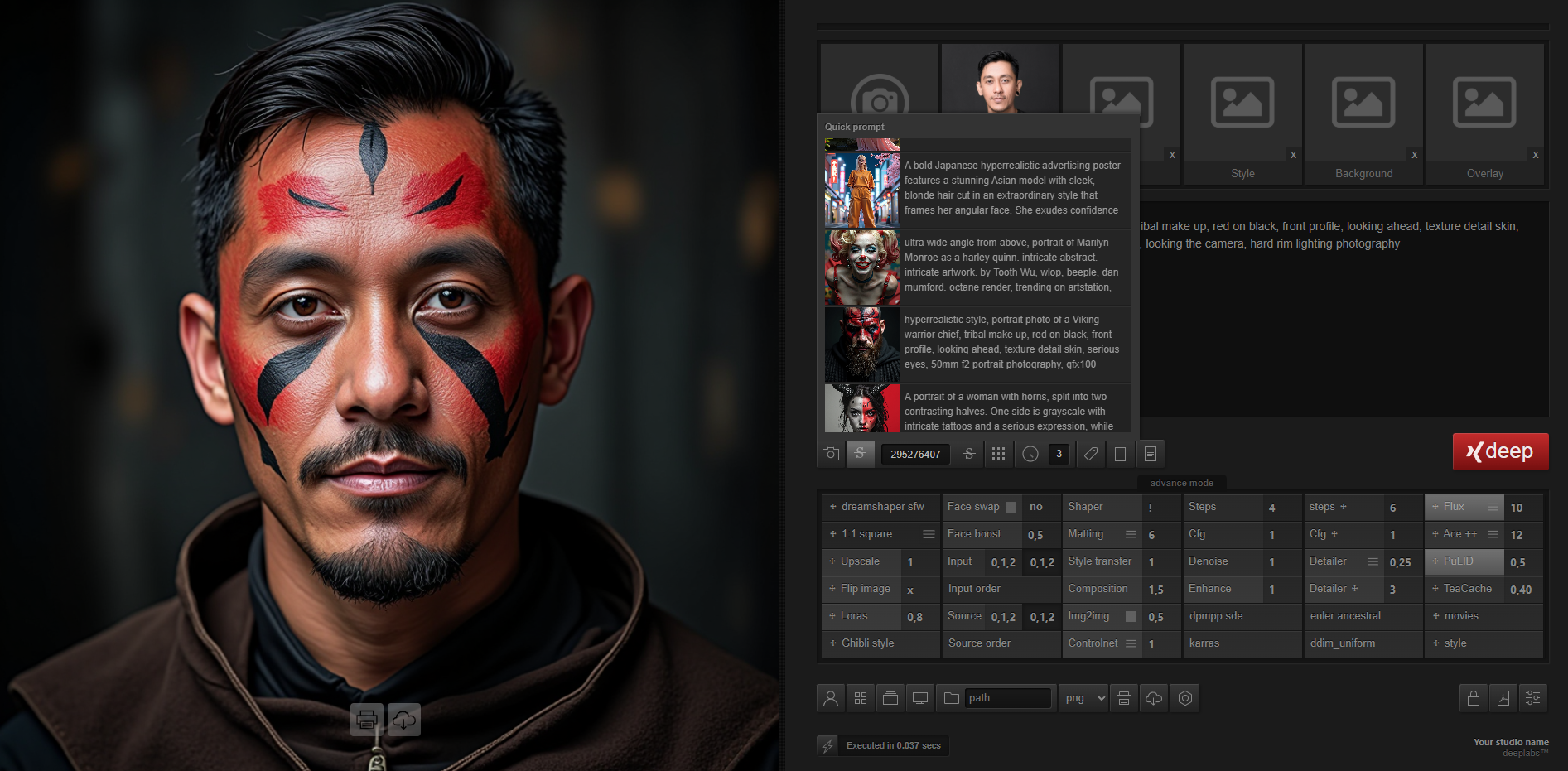The image size is (1568, 771).
Task: Toggle the Enhance option
Action: pyautogui.click(x=1223, y=589)
